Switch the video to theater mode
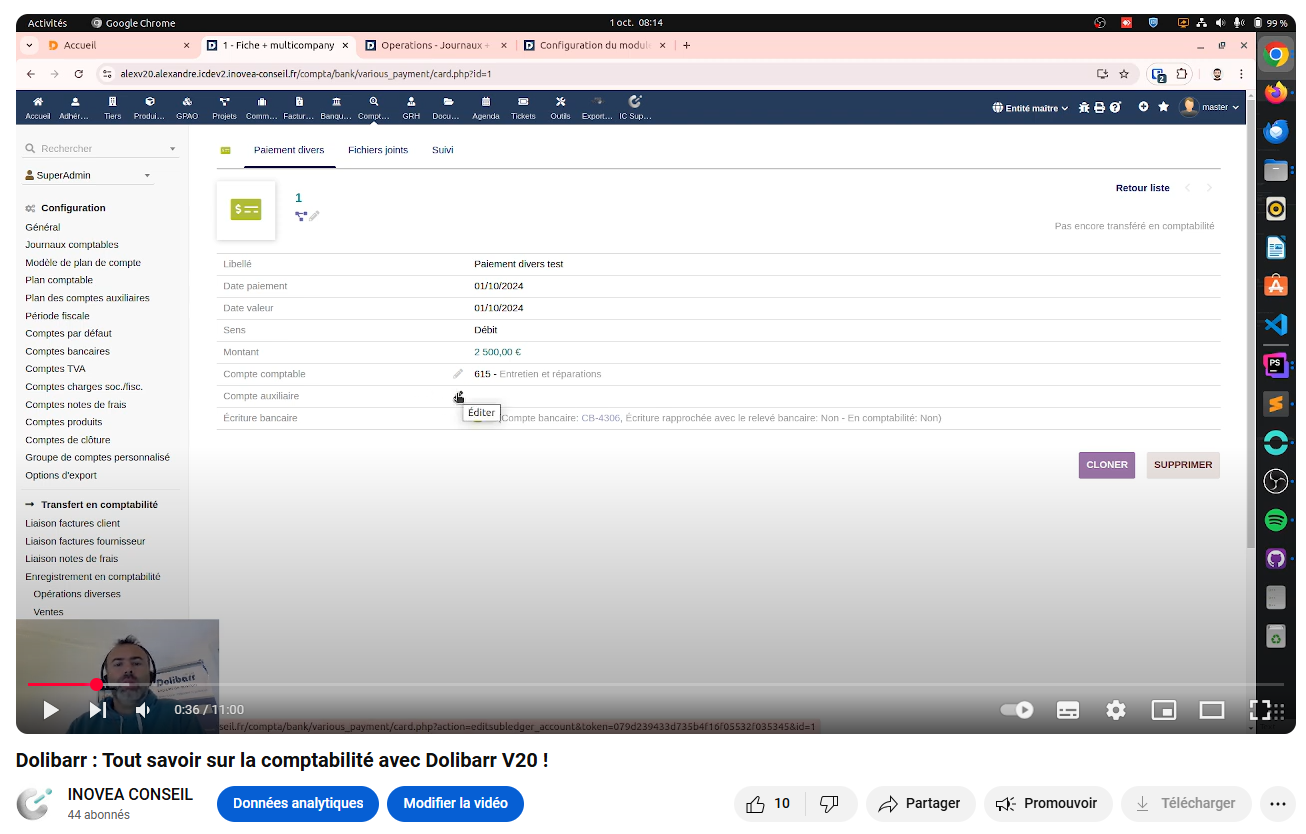 click(x=1212, y=710)
